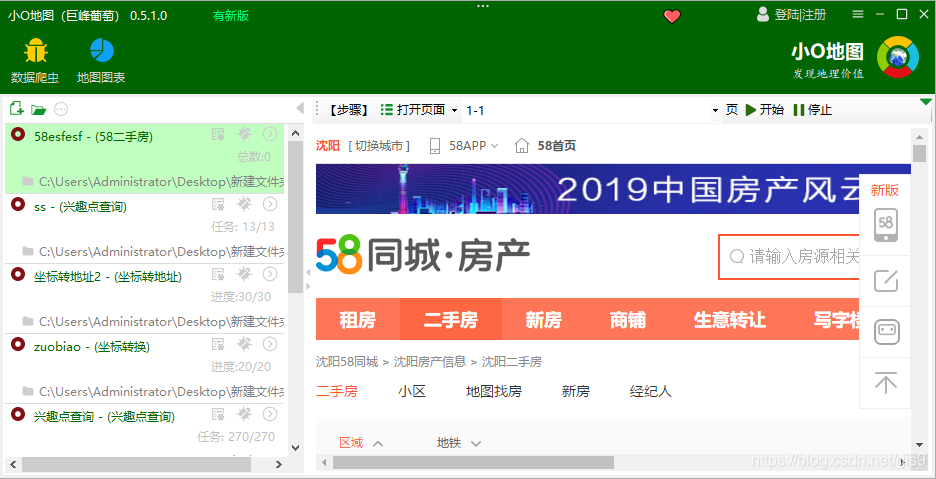Select the ss - (兴趣点查询) task
The width and height of the screenshot is (936, 479).
point(81,207)
